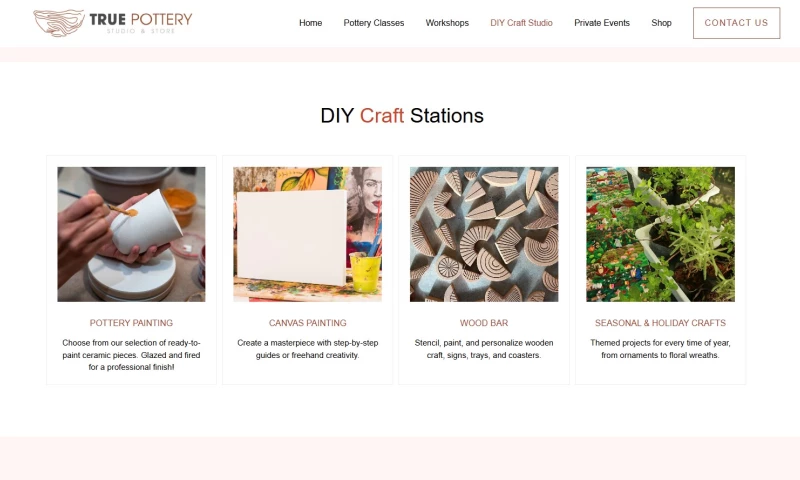Click text 'Stencil, paint, and personalize wooden'
This screenshot has height=480, width=800.
point(484,343)
